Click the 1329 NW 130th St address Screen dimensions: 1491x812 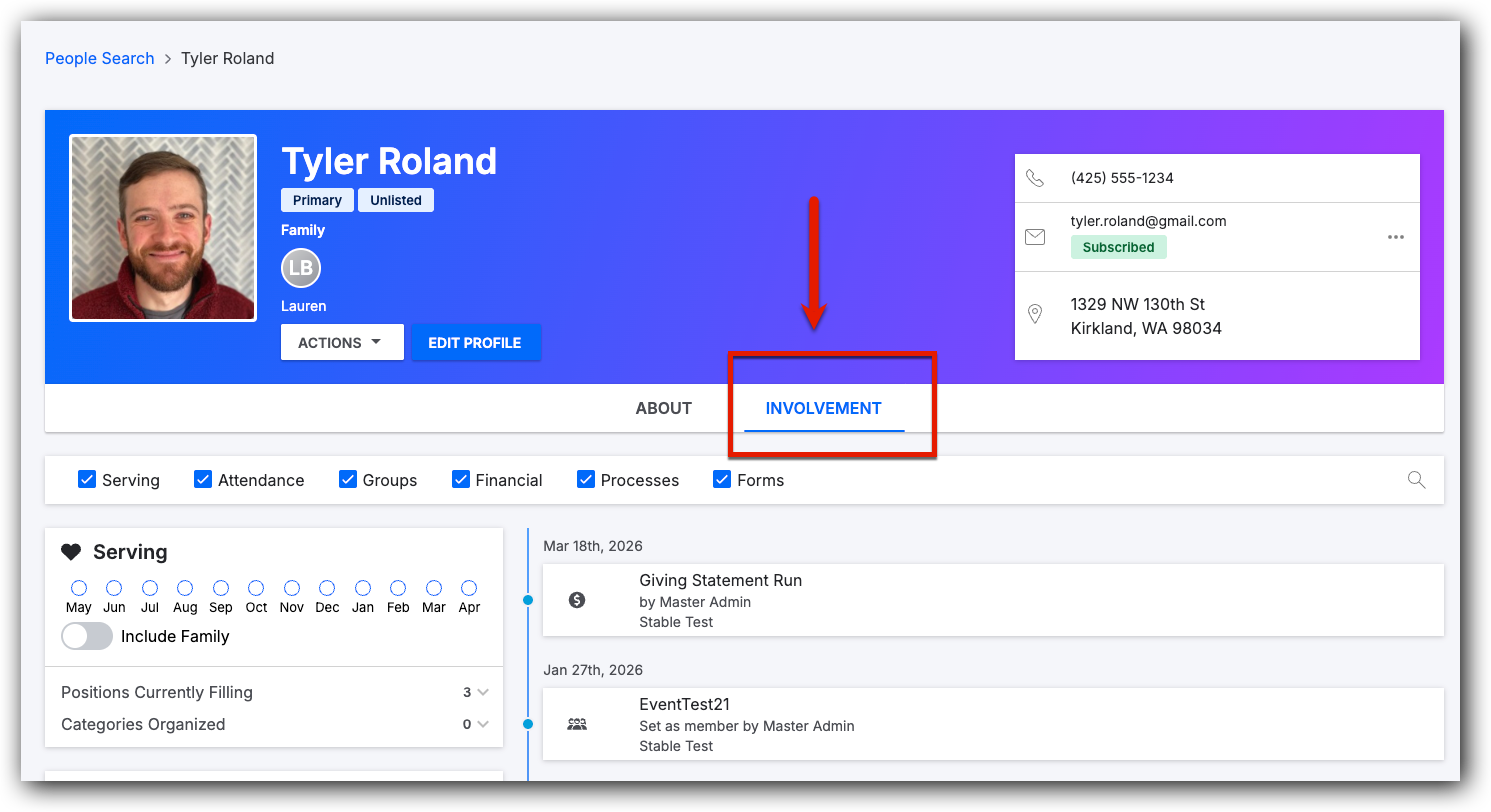point(1146,316)
